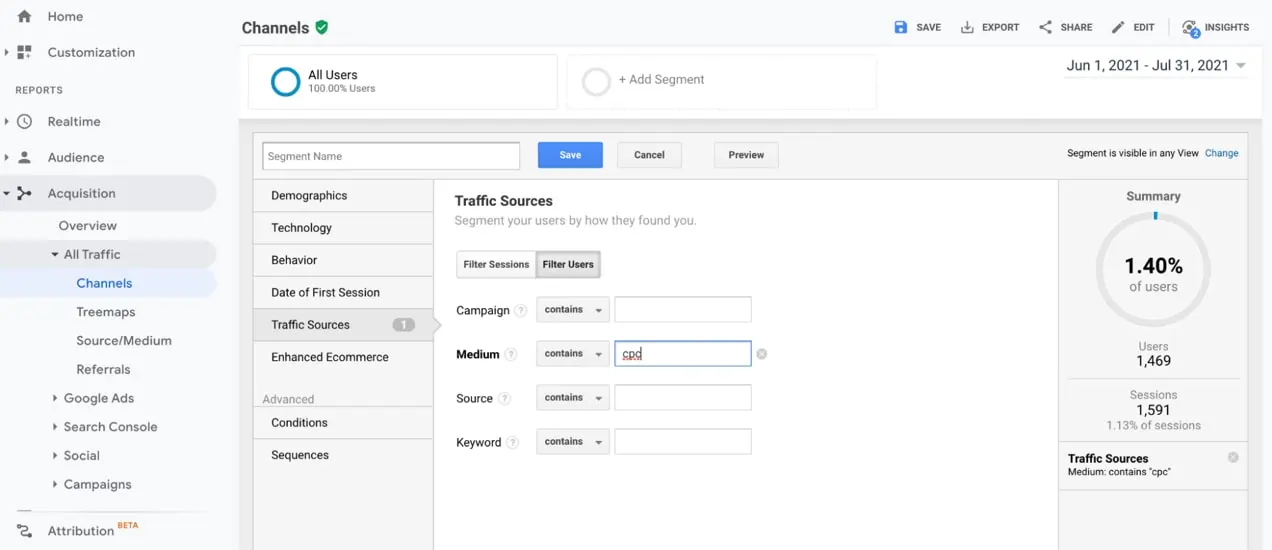The width and height of the screenshot is (1272, 550).
Task: Open Medium contains dropdown
Action: point(573,354)
